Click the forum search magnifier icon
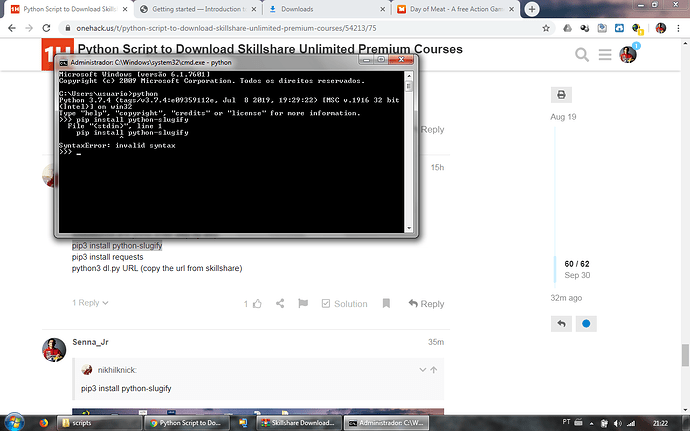 click(x=581, y=53)
